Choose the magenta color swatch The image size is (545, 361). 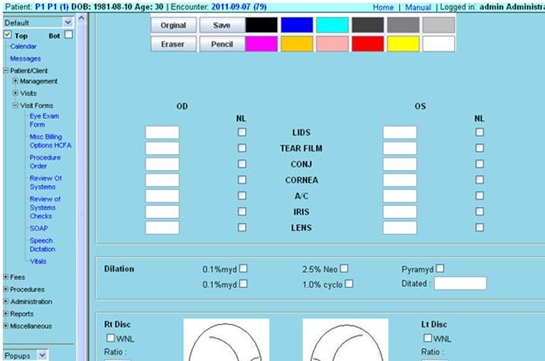pos(261,44)
